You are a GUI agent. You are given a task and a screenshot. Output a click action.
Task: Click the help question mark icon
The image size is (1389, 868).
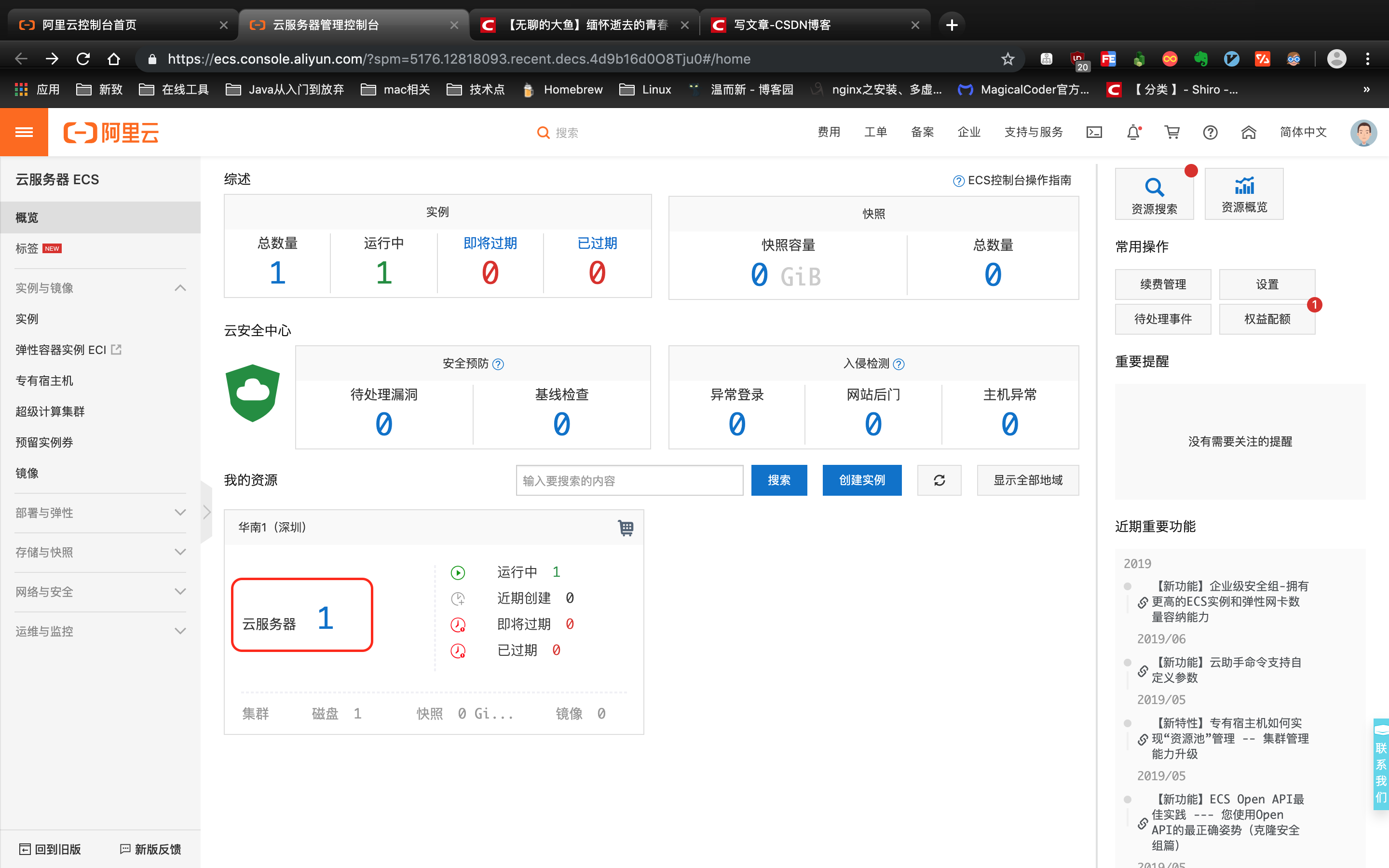coord(1210,133)
